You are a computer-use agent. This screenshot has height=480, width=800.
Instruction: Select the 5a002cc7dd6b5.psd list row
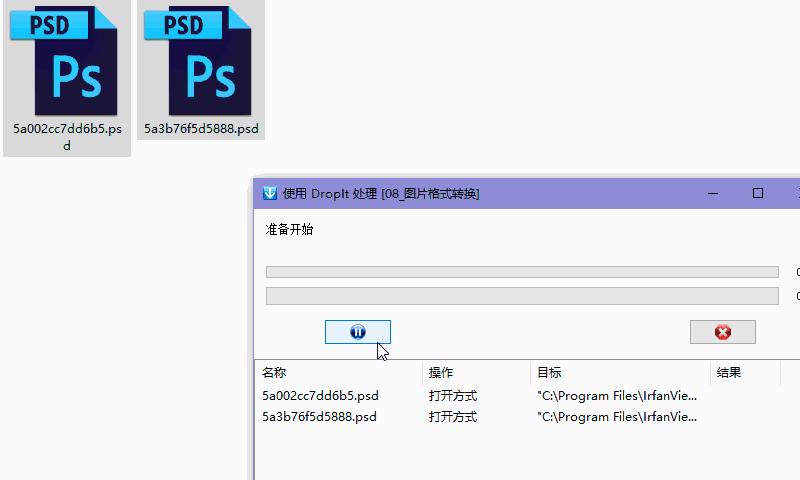coord(527,396)
